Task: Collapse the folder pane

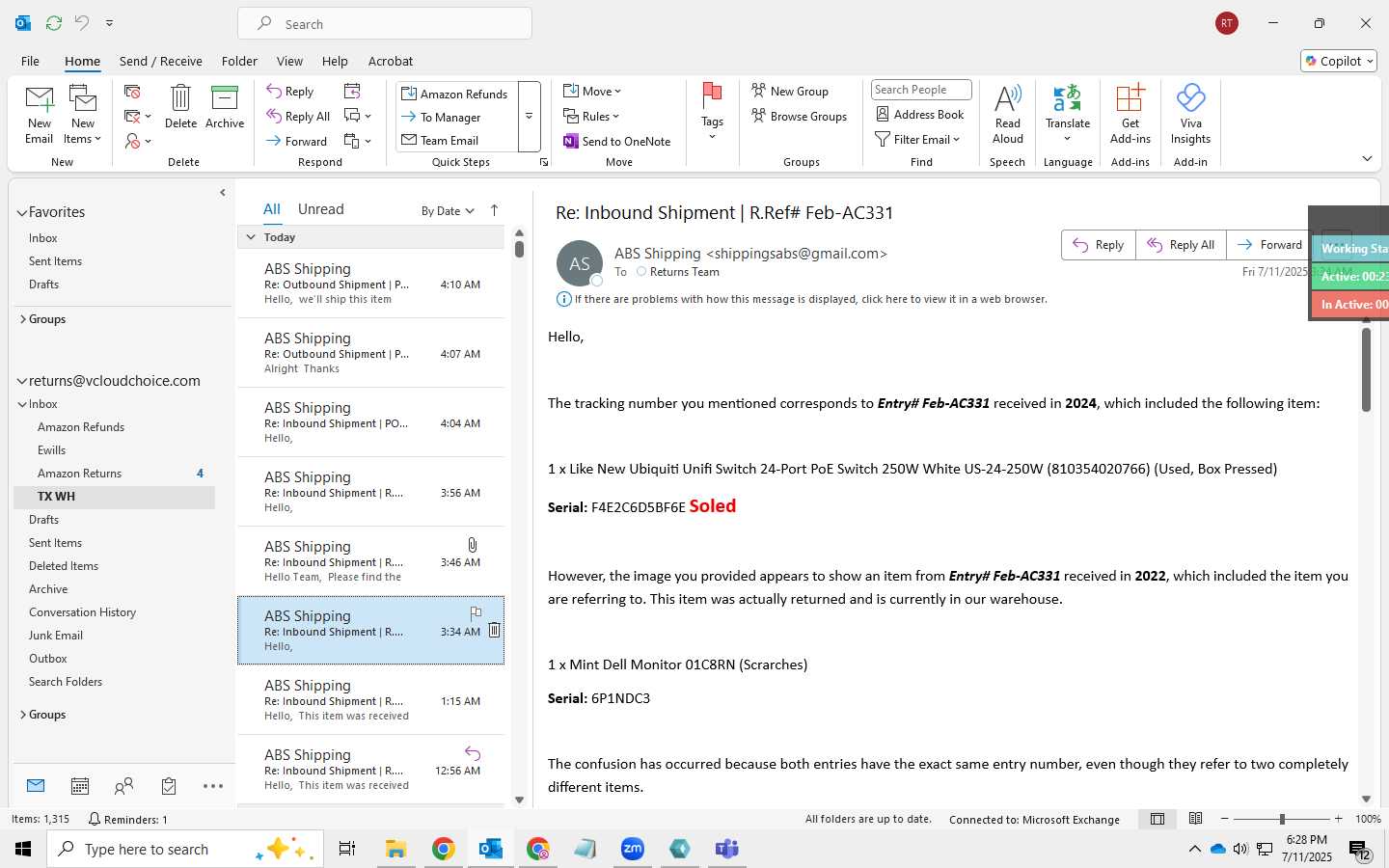Action: tap(223, 193)
